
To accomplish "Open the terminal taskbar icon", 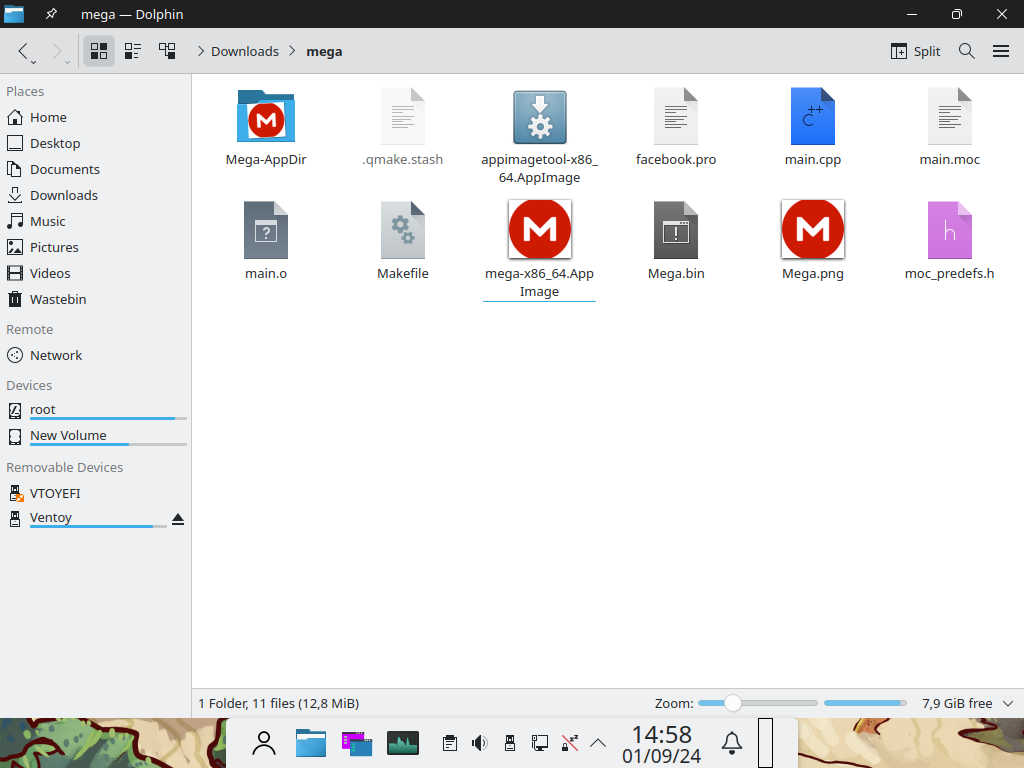I will click(357, 743).
